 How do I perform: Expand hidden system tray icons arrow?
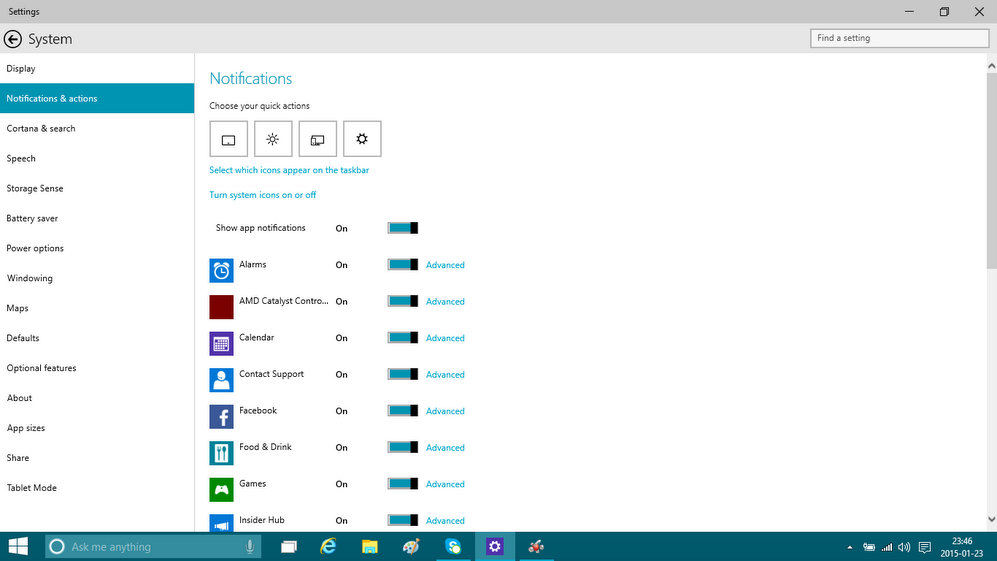pos(850,547)
